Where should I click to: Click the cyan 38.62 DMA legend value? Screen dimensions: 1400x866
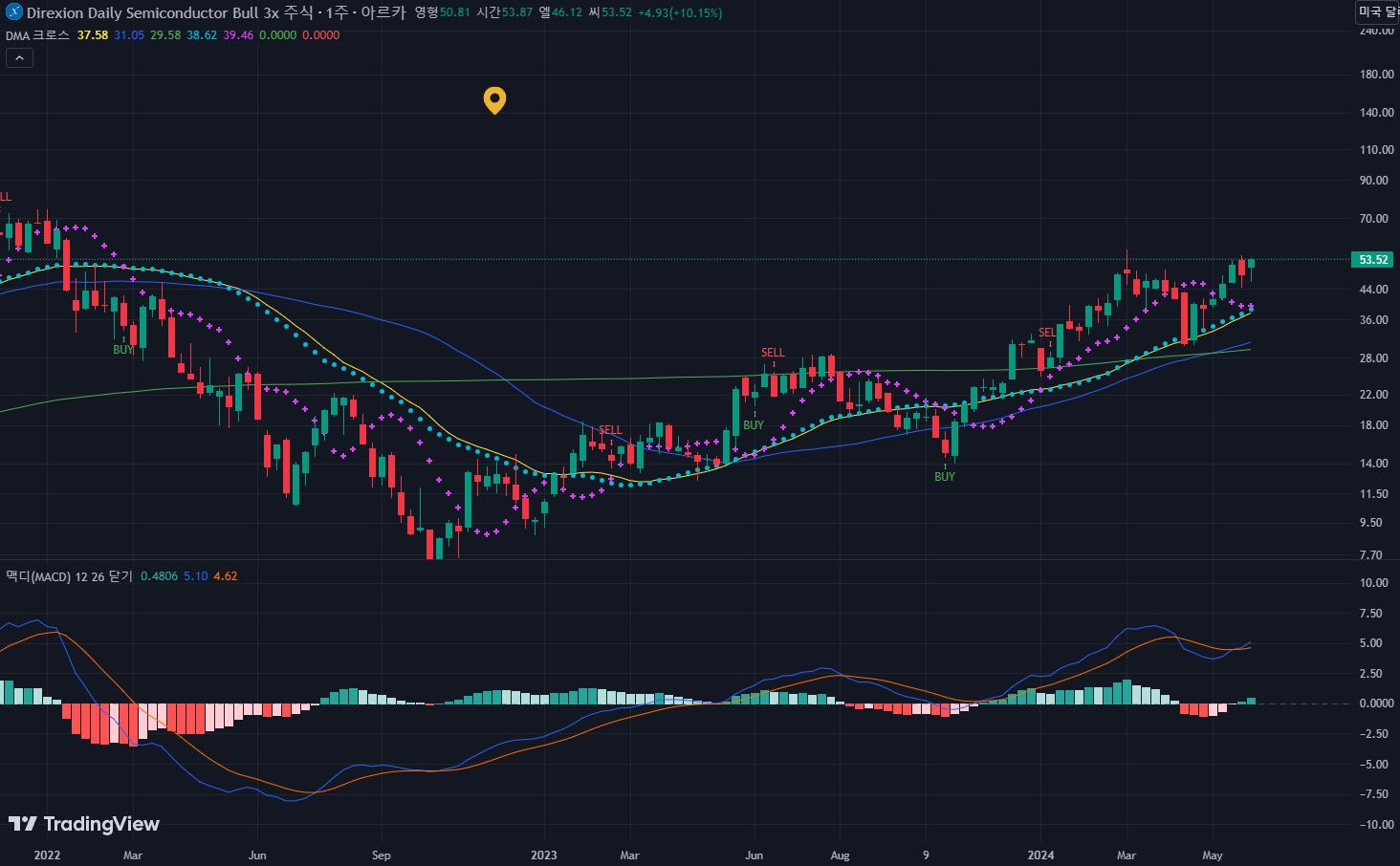[x=202, y=35]
